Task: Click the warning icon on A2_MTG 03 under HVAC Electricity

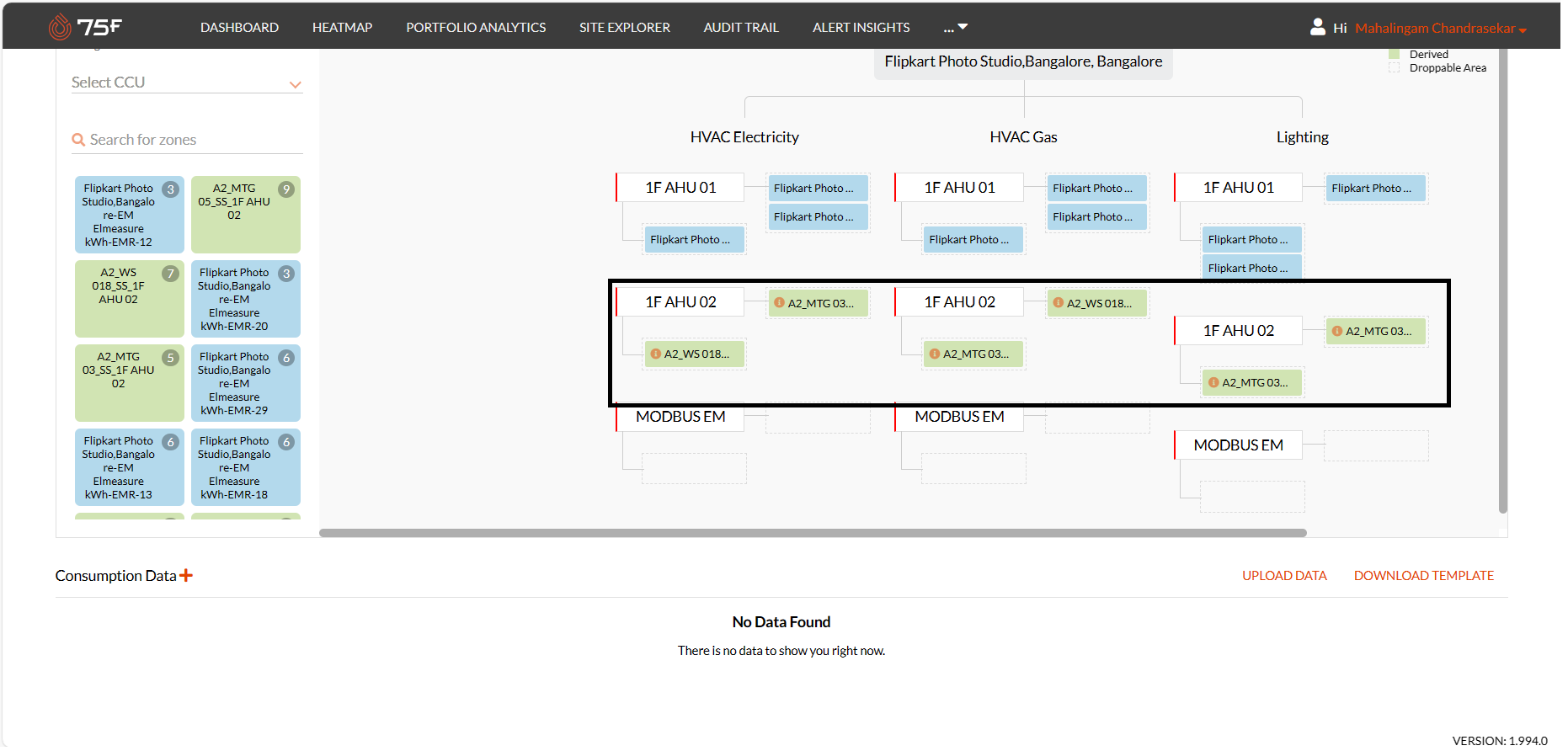Action: click(x=779, y=303)
